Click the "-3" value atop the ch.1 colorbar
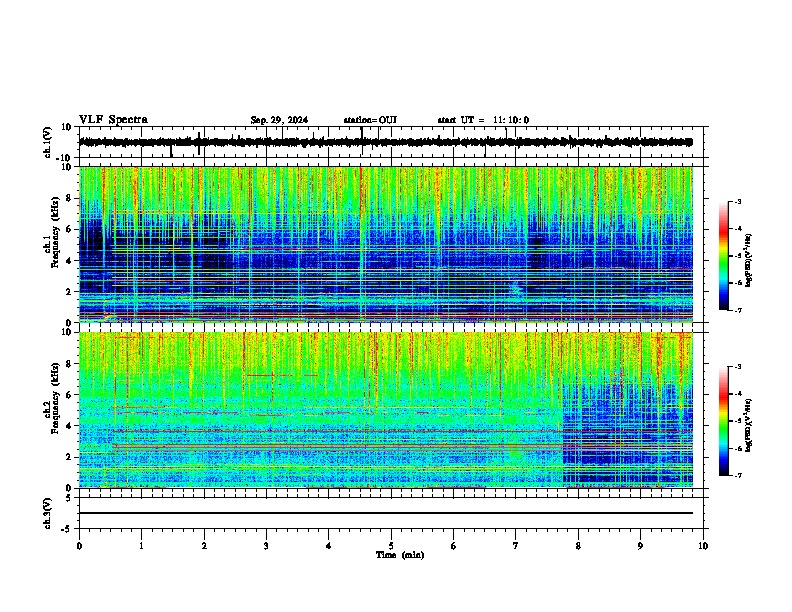Viewport: 792px width, 612px height. point(737,202)
